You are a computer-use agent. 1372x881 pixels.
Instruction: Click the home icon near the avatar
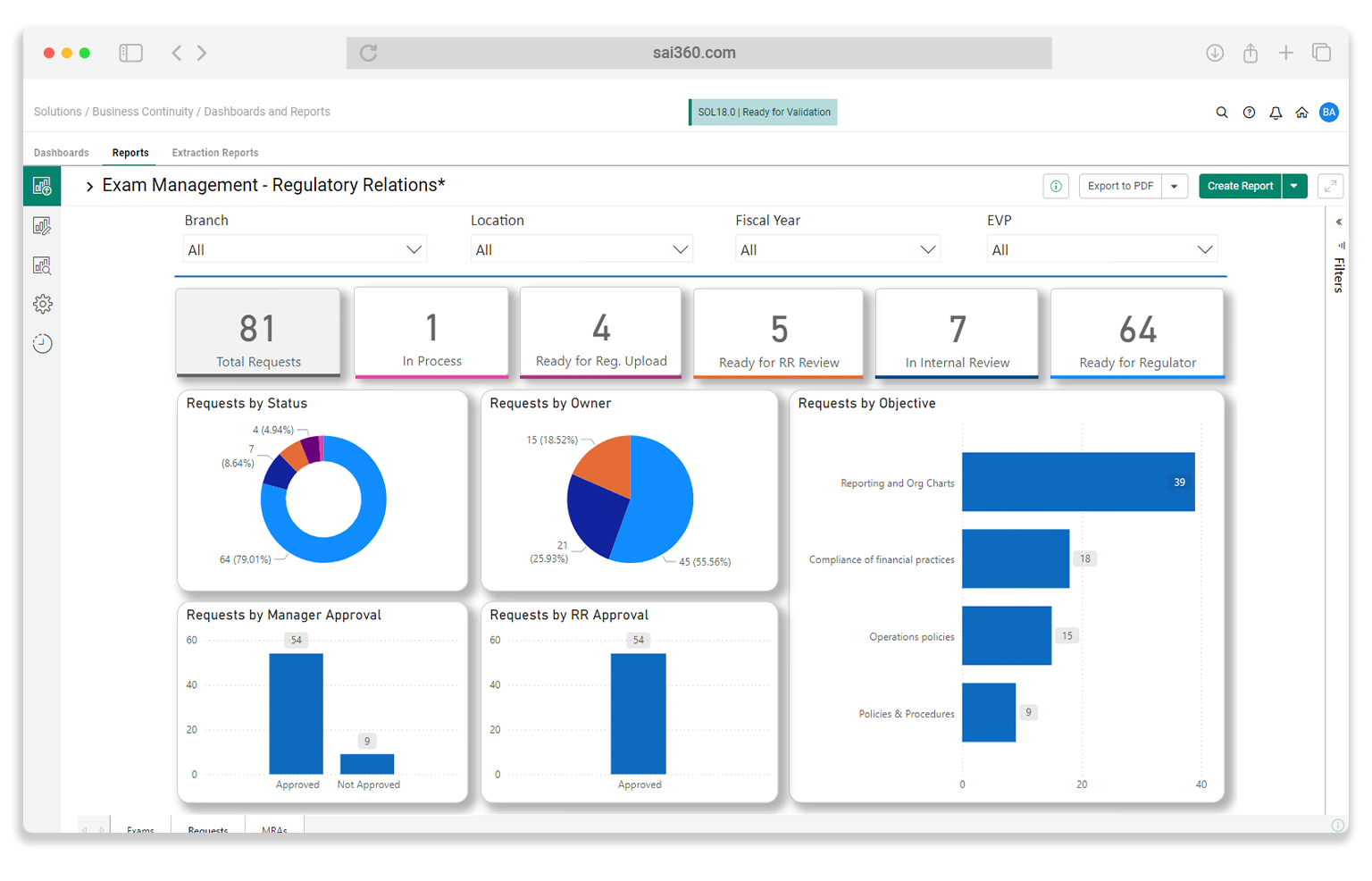[1301, 112]
